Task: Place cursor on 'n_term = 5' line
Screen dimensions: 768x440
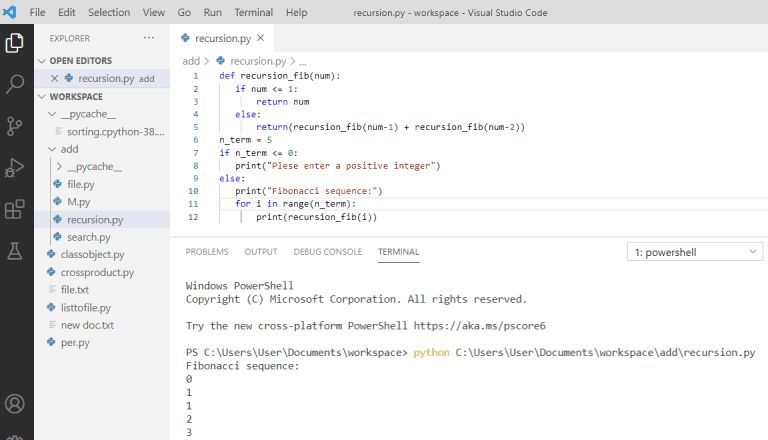Action: [245, 140]
